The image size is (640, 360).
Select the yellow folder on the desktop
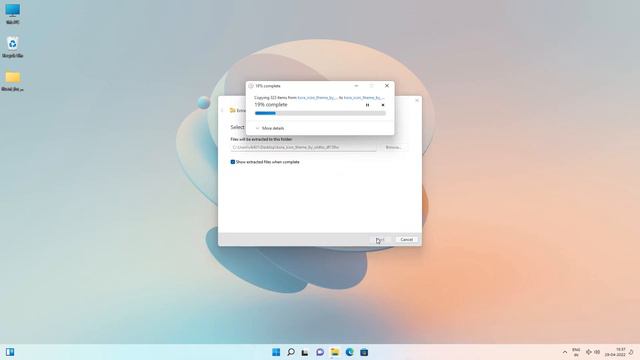pyautogui.click(x=13, y=81)
